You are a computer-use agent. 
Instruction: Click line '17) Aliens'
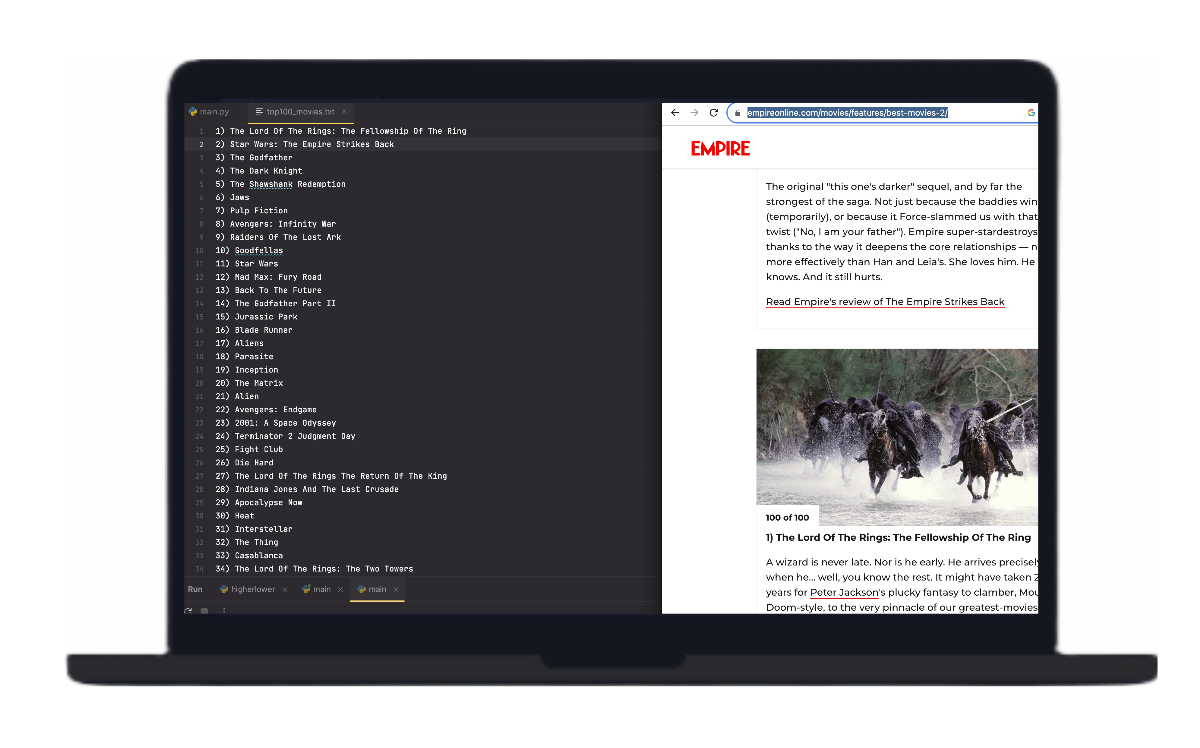click(x=239, y=343)
